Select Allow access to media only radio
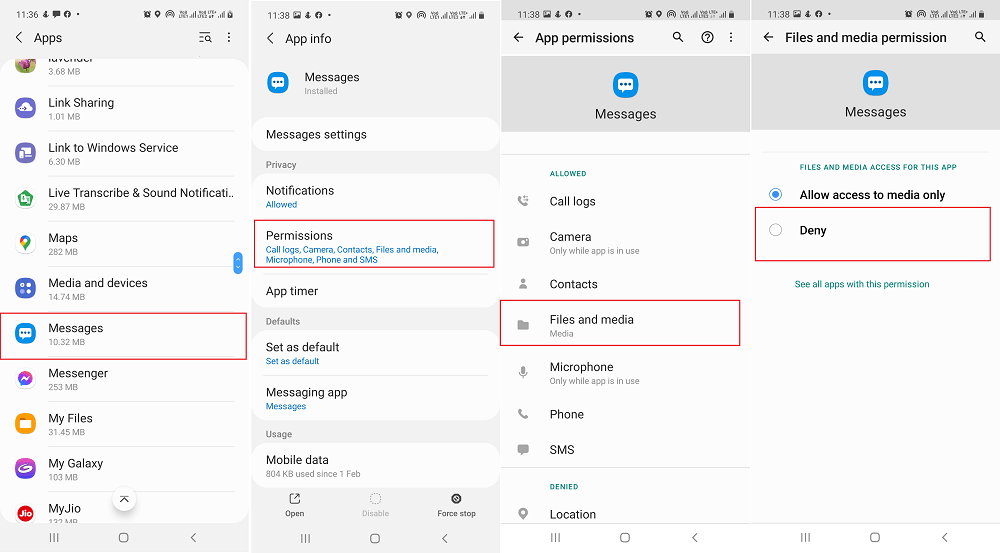 coord(776,195)
